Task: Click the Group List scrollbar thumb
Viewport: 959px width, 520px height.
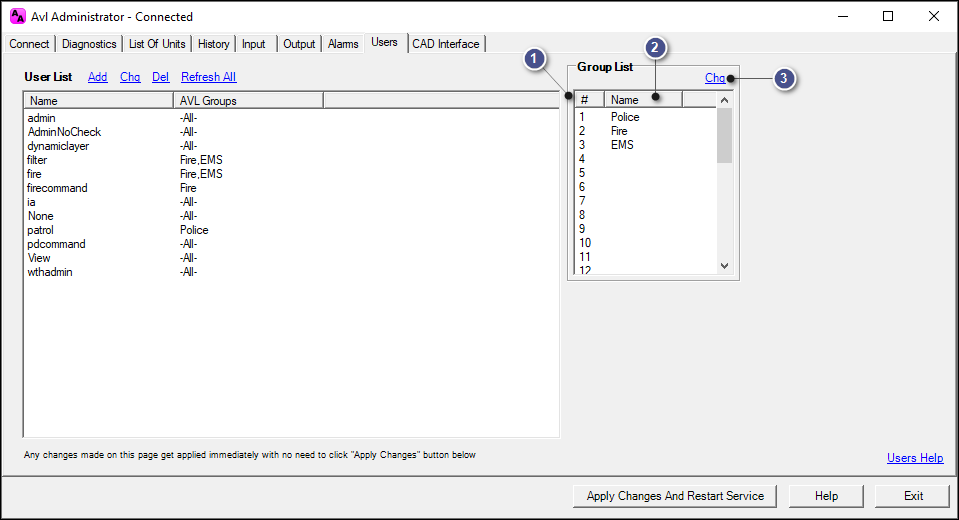Action: [724, 135]
